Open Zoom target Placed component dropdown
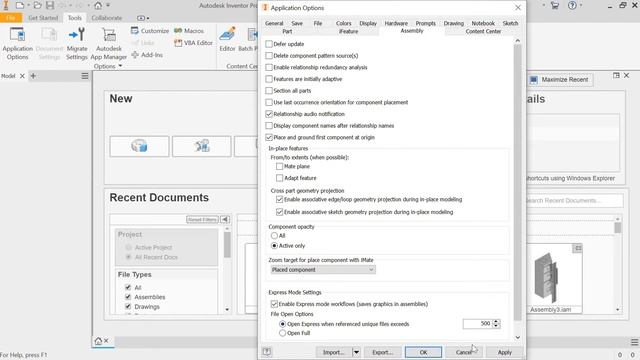This screenshot has height=360, width=640. coord(323,269)
